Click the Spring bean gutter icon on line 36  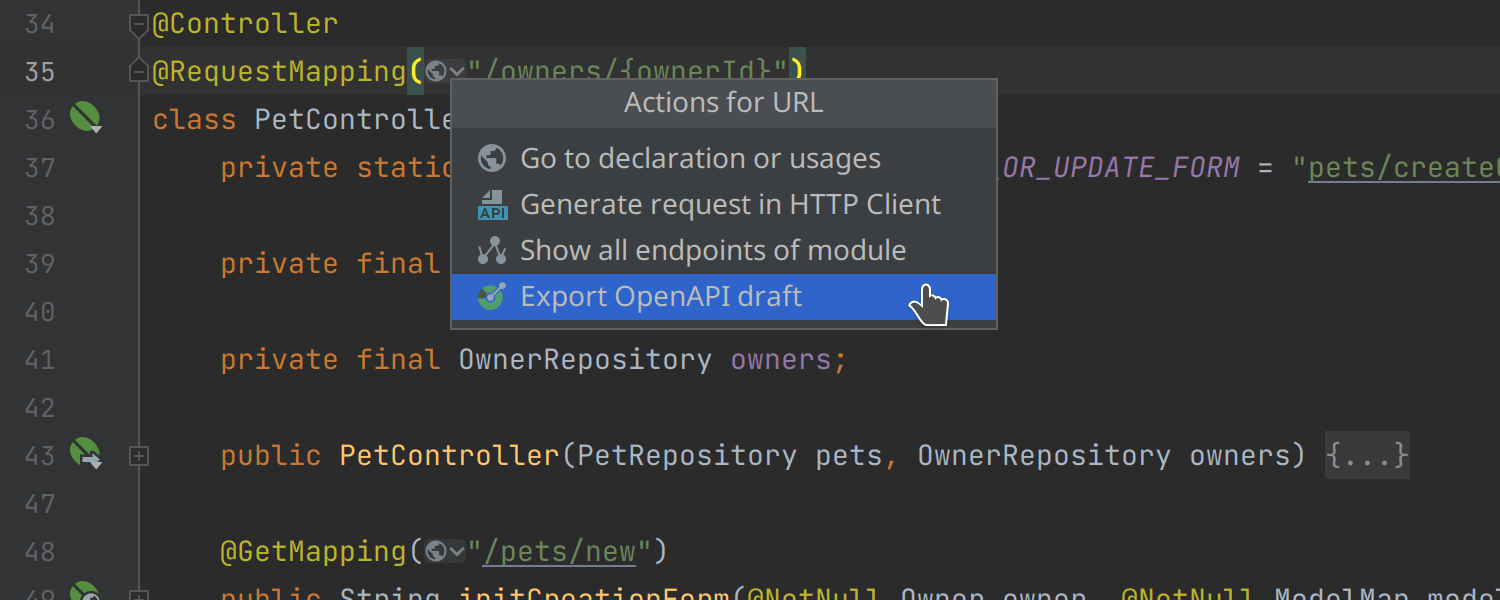[x=86, y=119]
